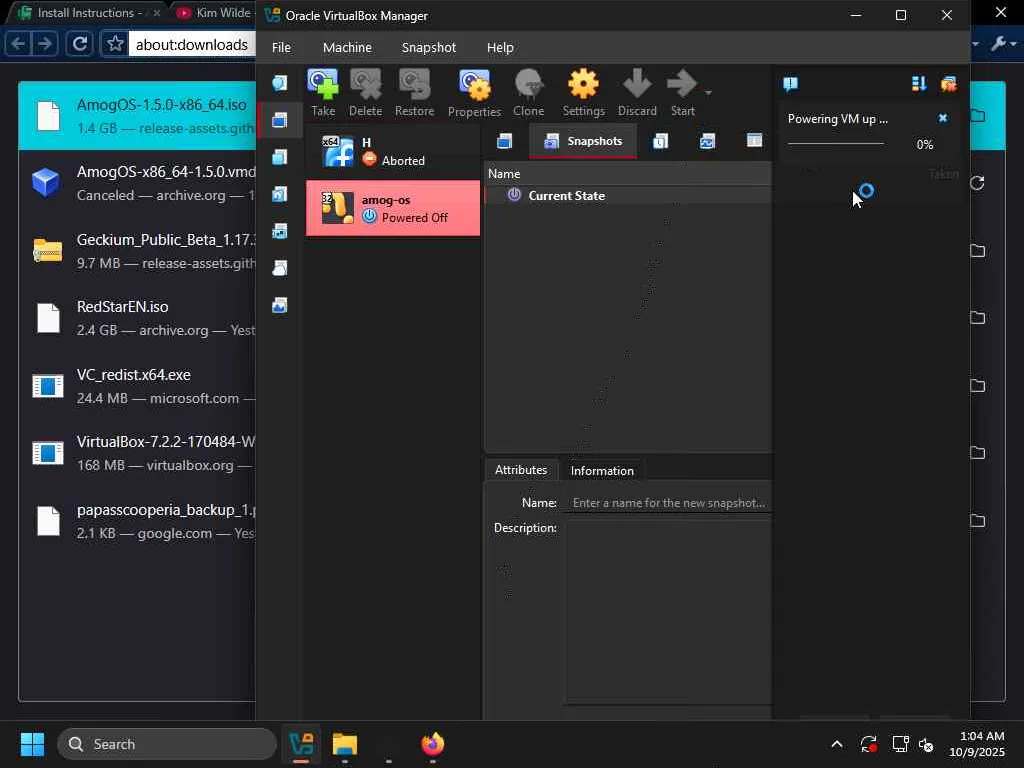
Task: Switch to the Information tab
Action: point(602,471)
